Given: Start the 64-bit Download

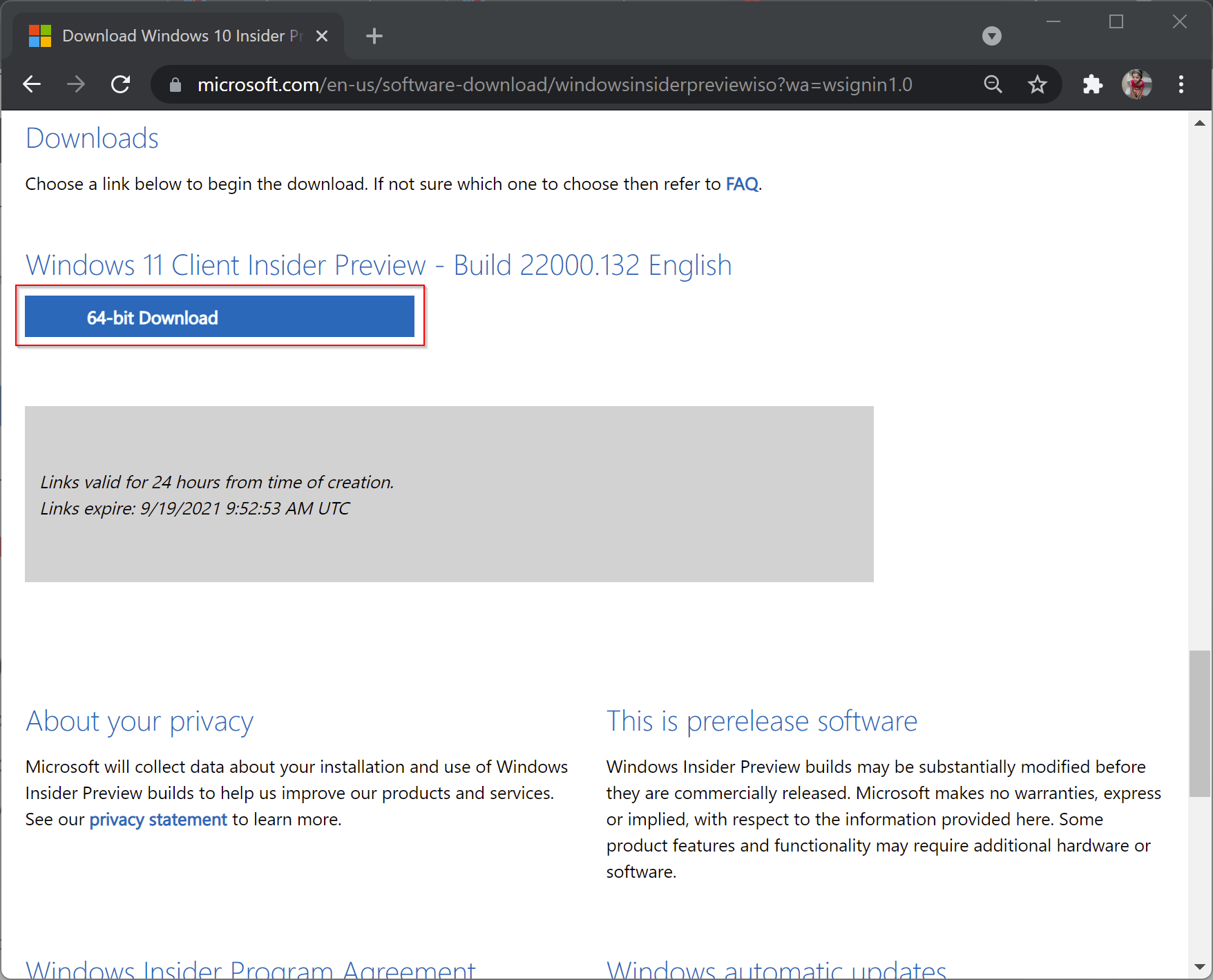Looking at the screenshot, I should (220, 317).
